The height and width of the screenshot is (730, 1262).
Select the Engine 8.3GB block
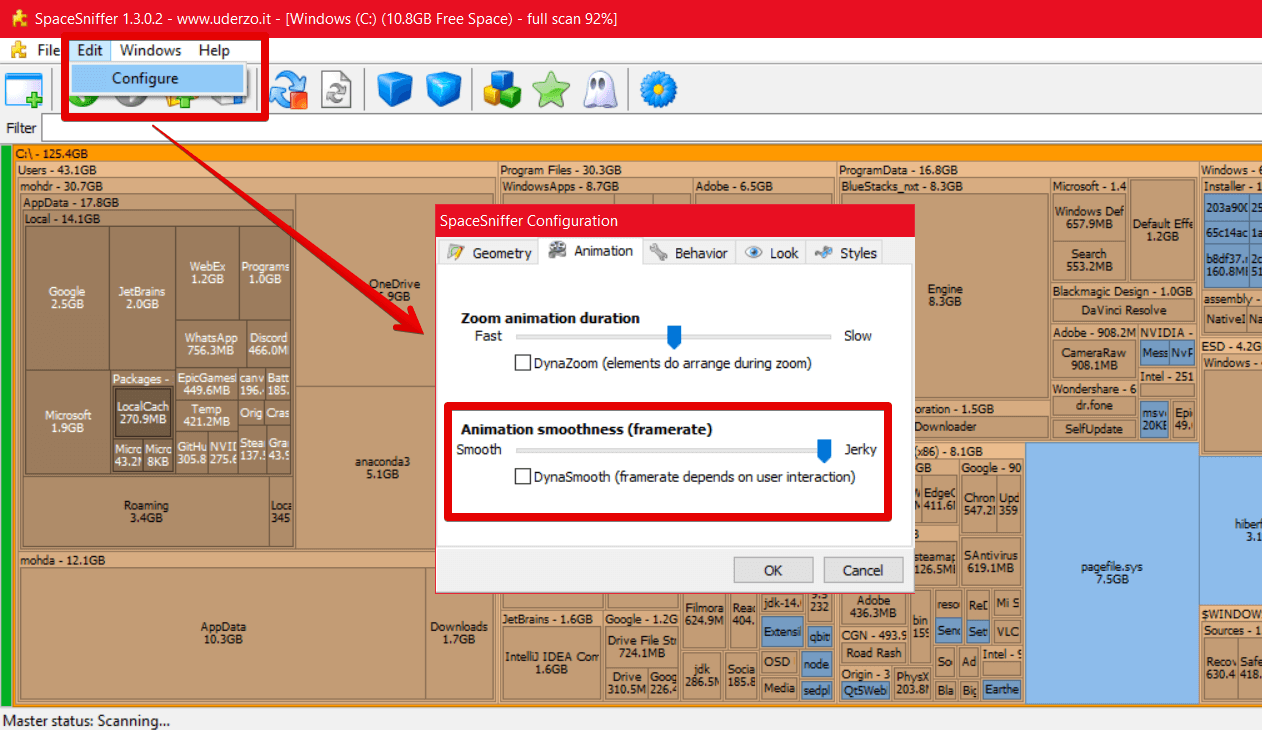click(x=944, y=295)
